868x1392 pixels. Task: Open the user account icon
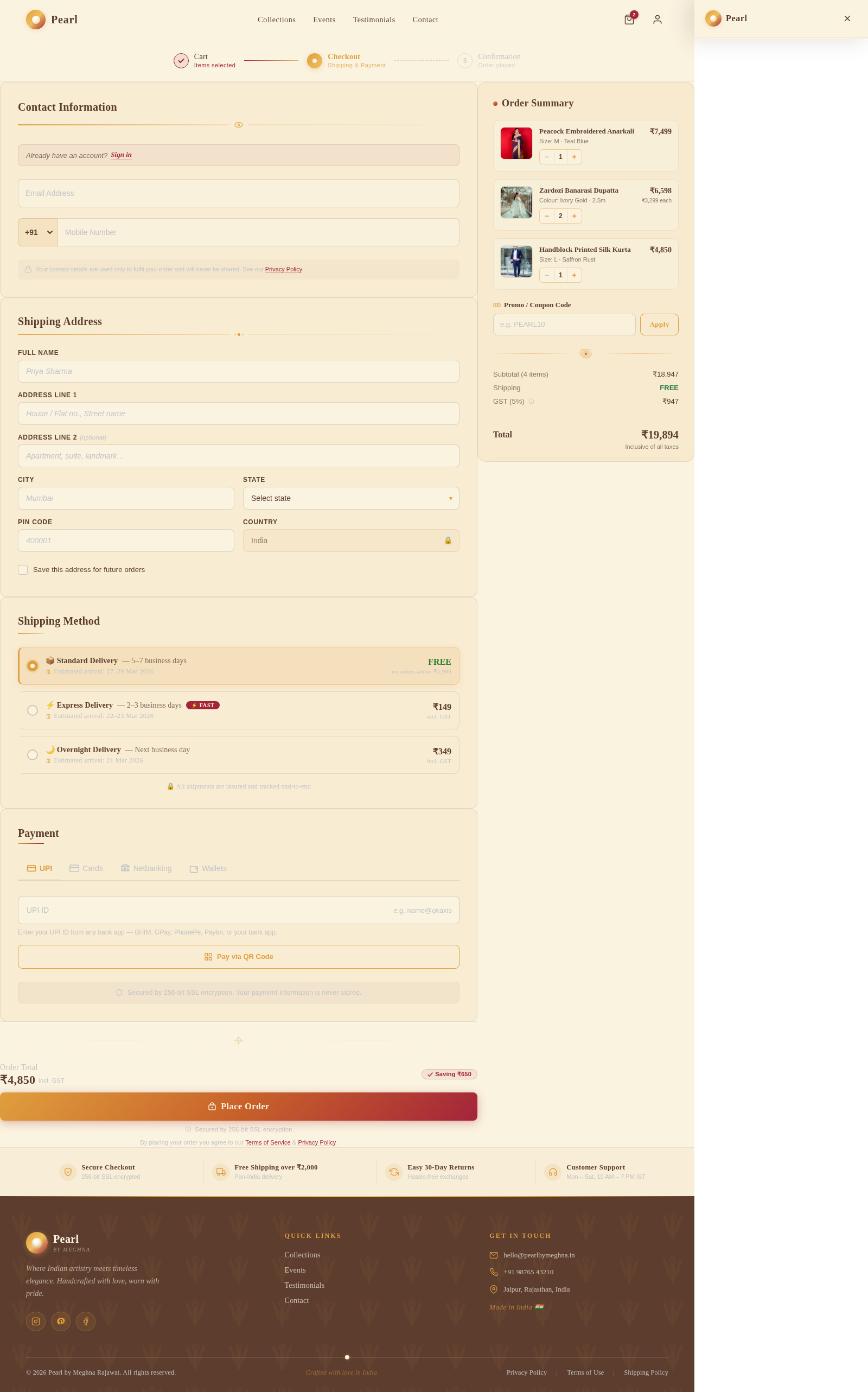[x=658, y=20]
